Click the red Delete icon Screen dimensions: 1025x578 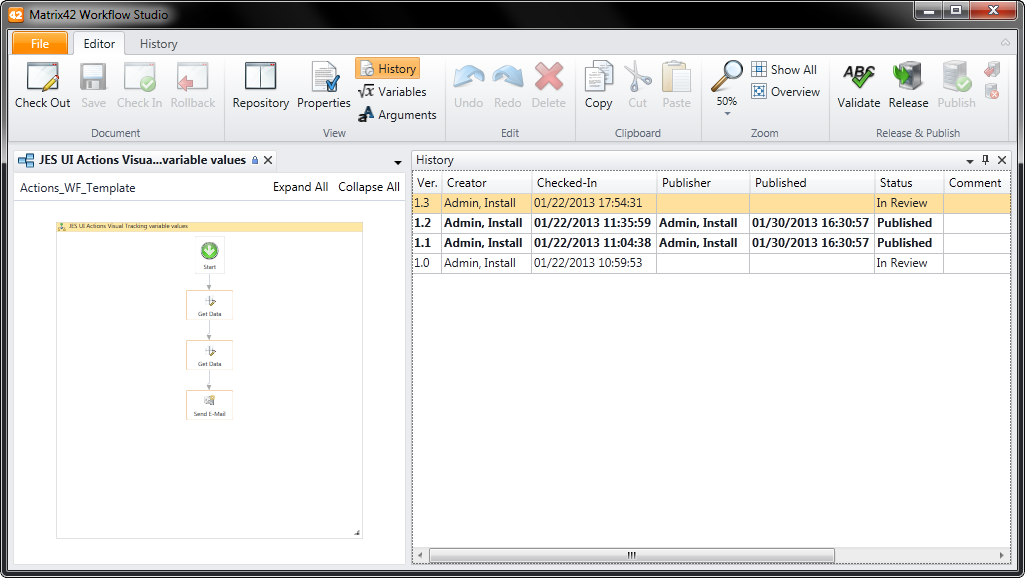[x=548, y=76]
